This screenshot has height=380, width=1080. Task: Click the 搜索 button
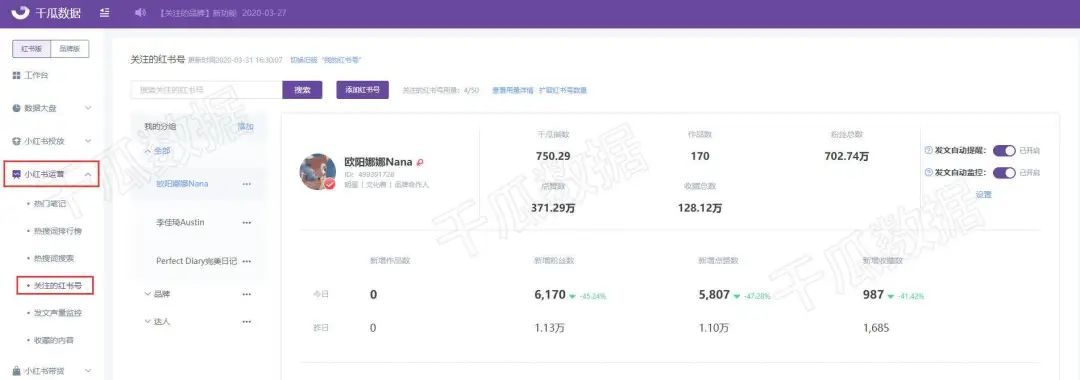[302, 90]
